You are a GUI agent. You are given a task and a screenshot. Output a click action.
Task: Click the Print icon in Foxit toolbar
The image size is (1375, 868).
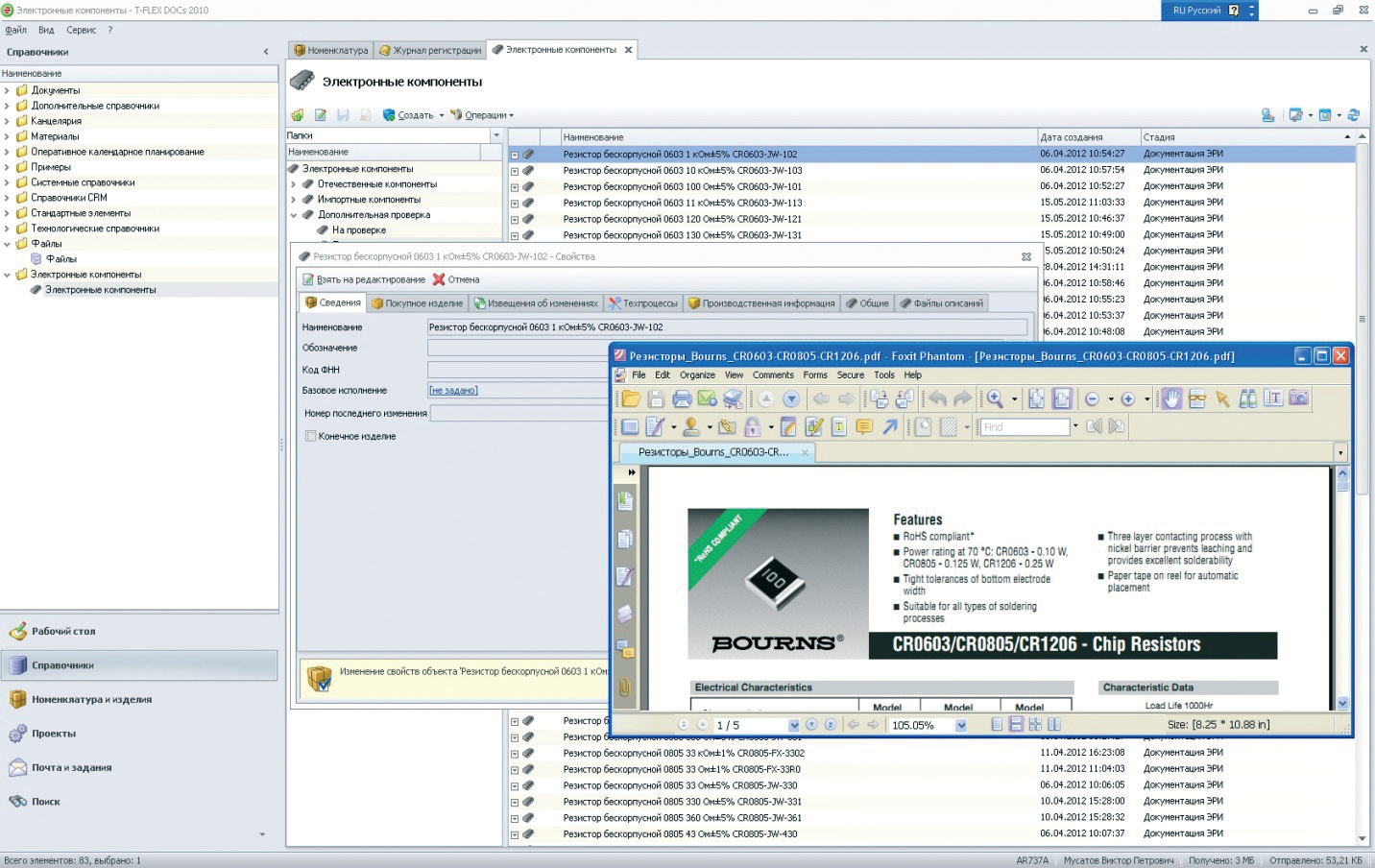click(682, 398)
